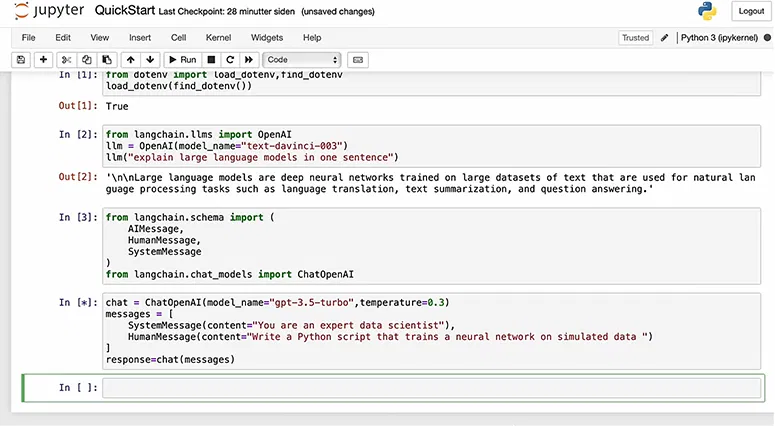Interrupt the kernel with stop icon
The image size is (775, 426).
click(x=211, y=60)
